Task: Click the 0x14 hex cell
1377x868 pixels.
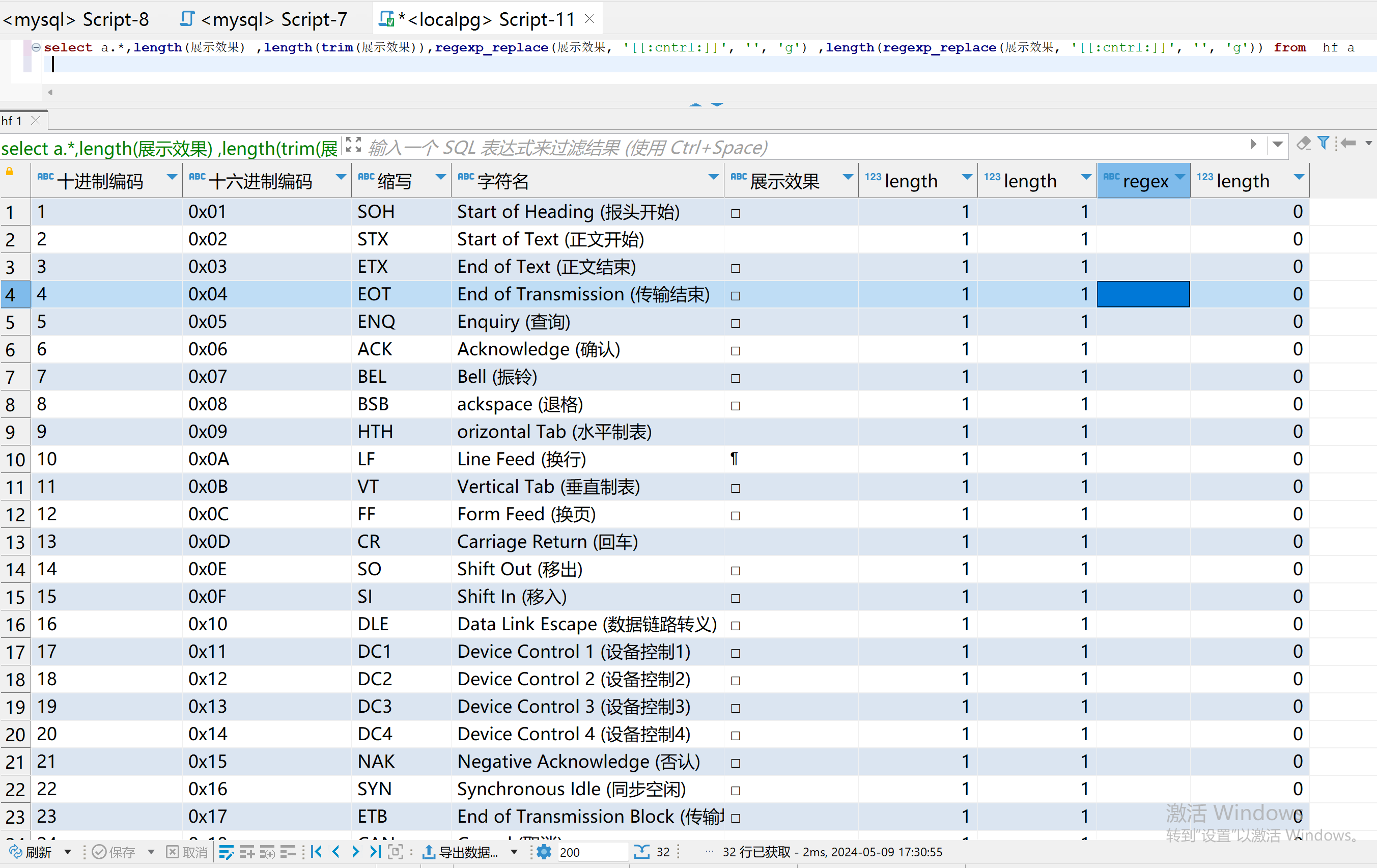Action: (x=266, y=734)
